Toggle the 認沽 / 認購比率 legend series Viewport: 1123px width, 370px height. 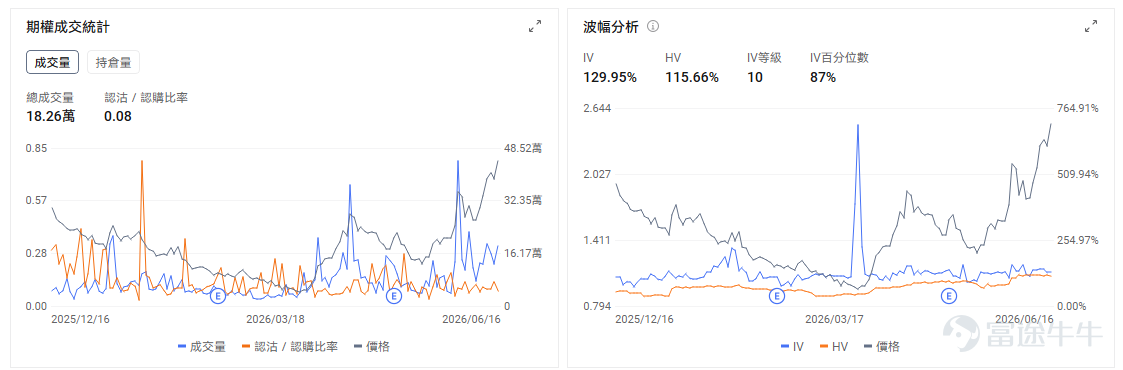(290, 347)
